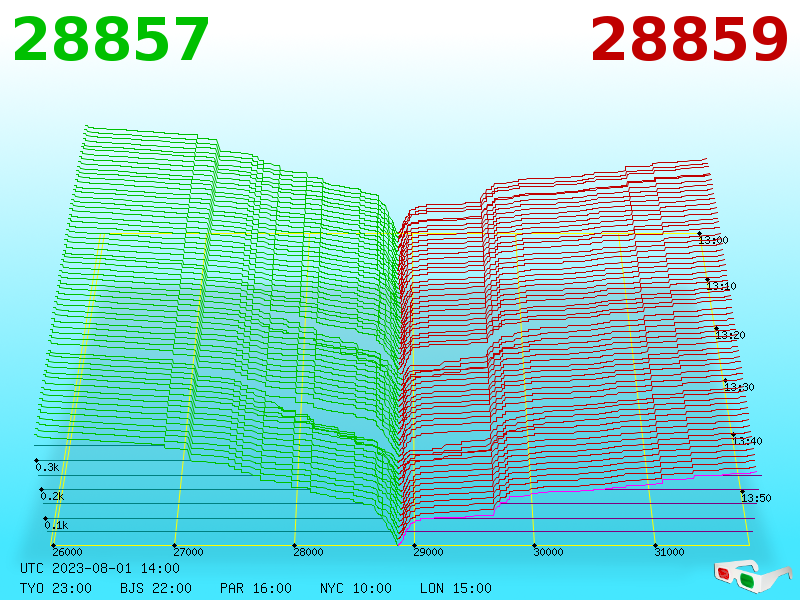Select the 28000 price axis label

point(308,552)
